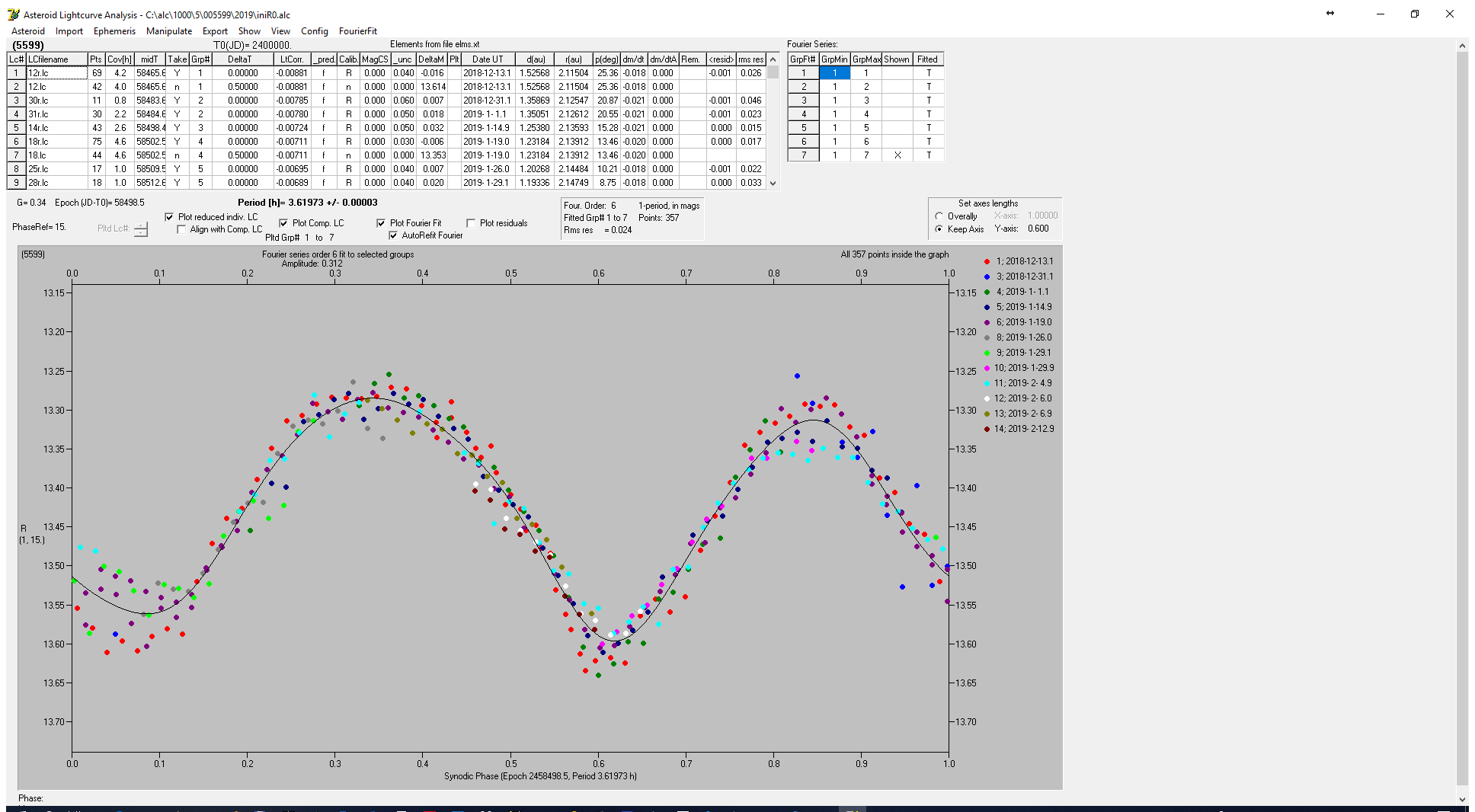Click the bright green legend dot for 2019-1-29.1

tap(987, 353)
